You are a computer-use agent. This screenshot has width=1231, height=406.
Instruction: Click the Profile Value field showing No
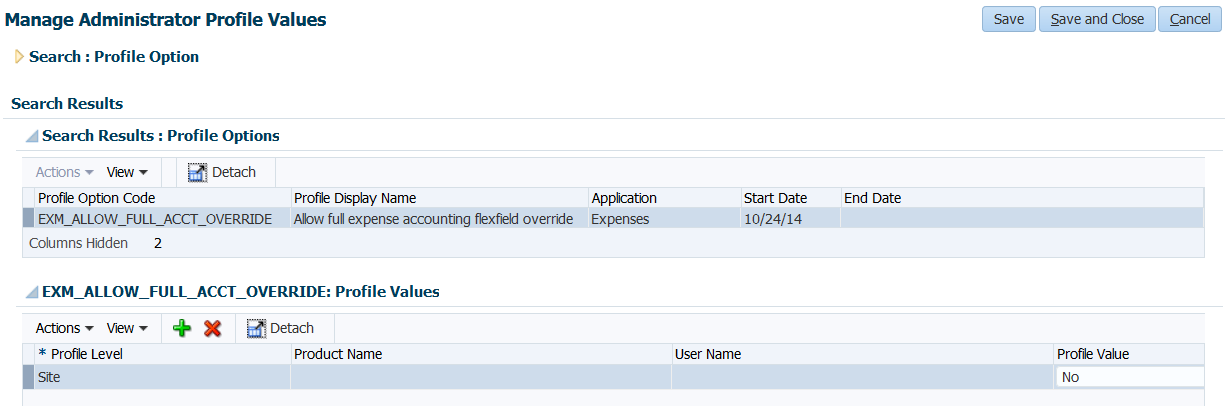(1129, 377)
